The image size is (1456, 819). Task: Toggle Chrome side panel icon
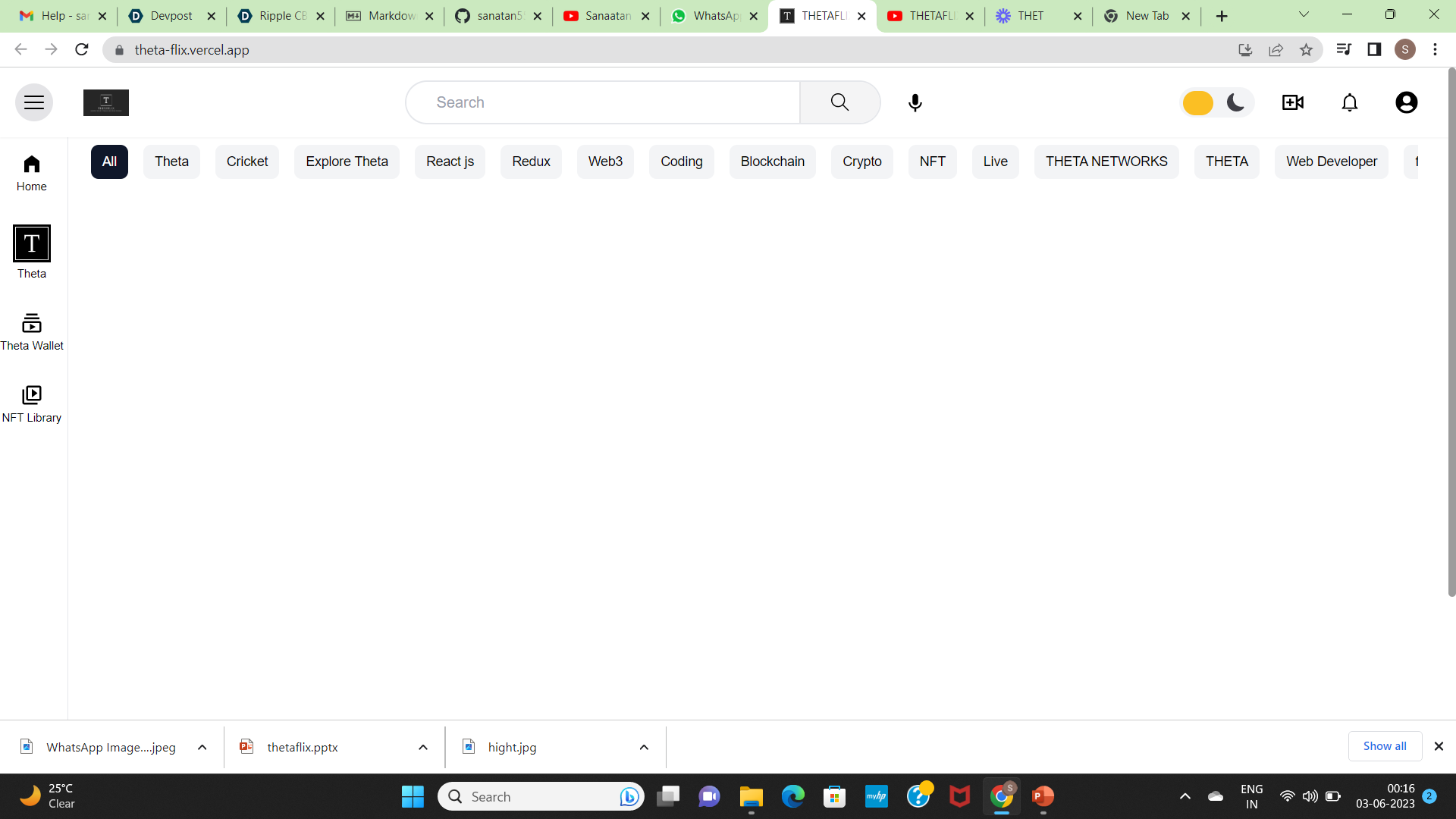[x=1374, y=49]
